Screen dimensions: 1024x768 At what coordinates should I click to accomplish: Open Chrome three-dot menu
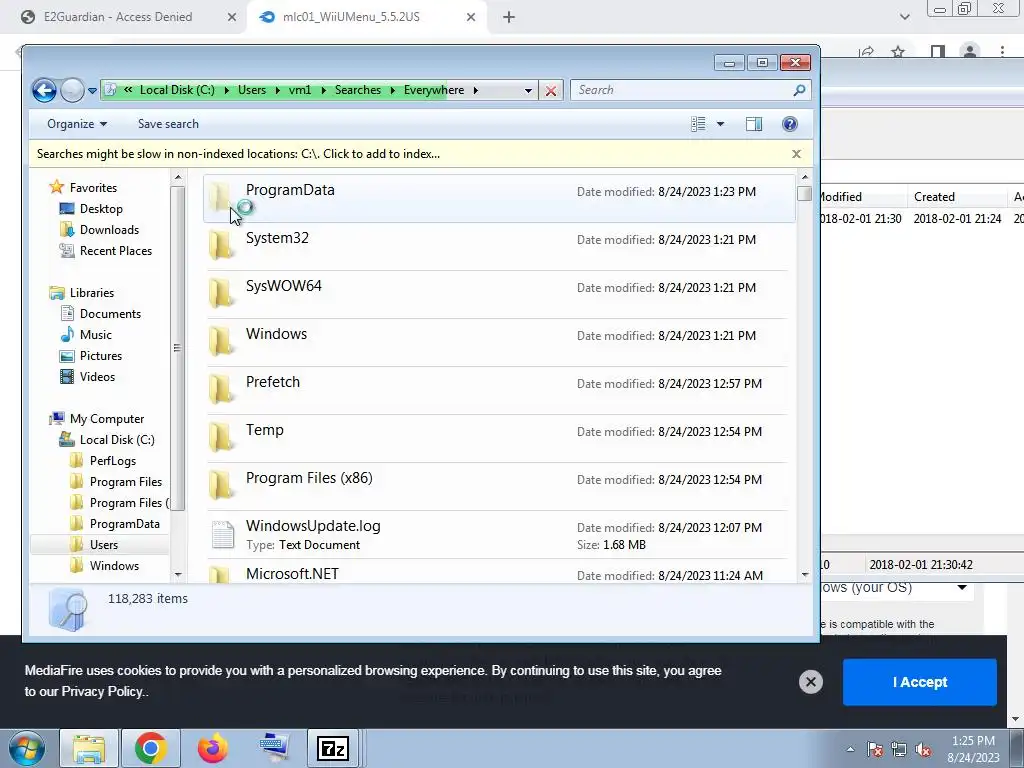coord(1002,51)
